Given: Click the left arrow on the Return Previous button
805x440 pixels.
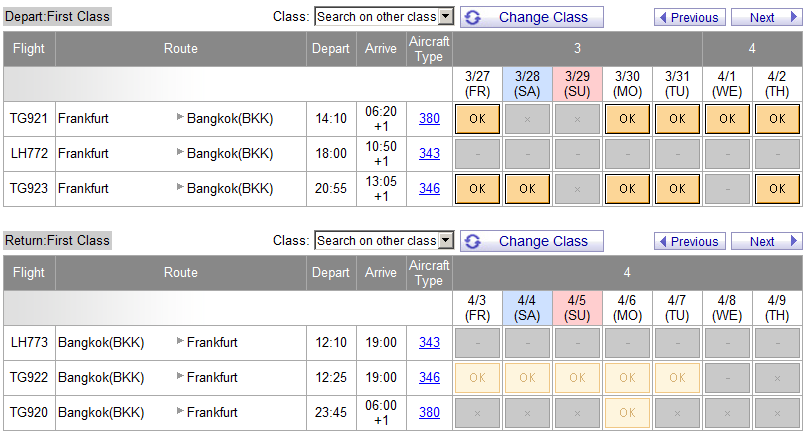Looking at the screenshot, I should click(x=663, y=241).
